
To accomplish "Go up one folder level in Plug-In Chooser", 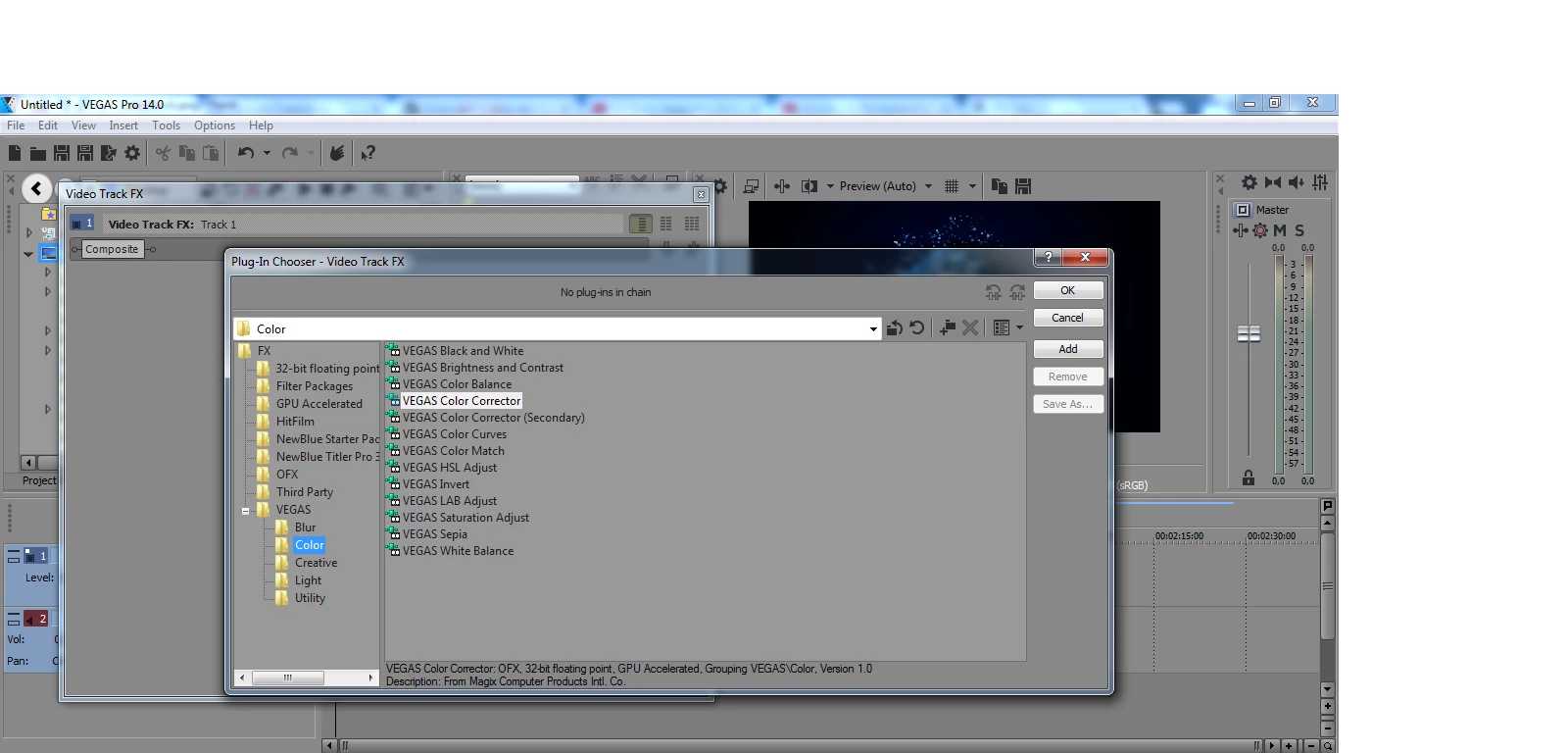I will tap(894, 328).
